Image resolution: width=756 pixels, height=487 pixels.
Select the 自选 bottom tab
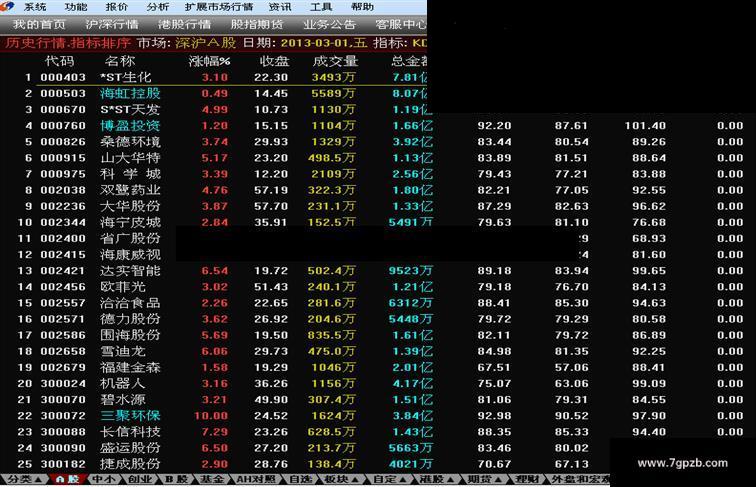click(x=300, y=479)
